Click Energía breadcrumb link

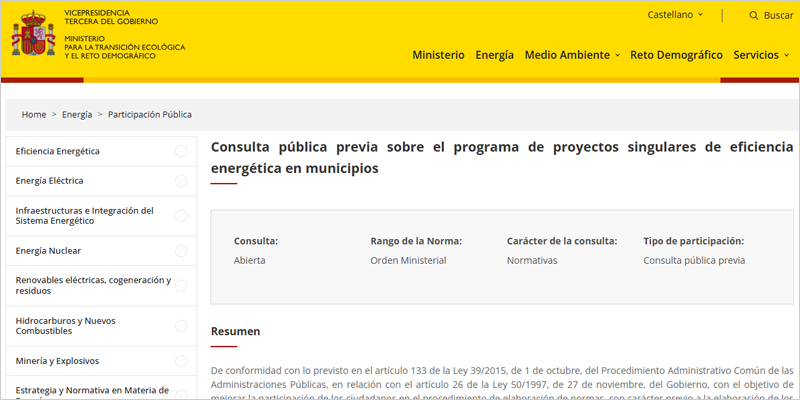tap(77, 115)
